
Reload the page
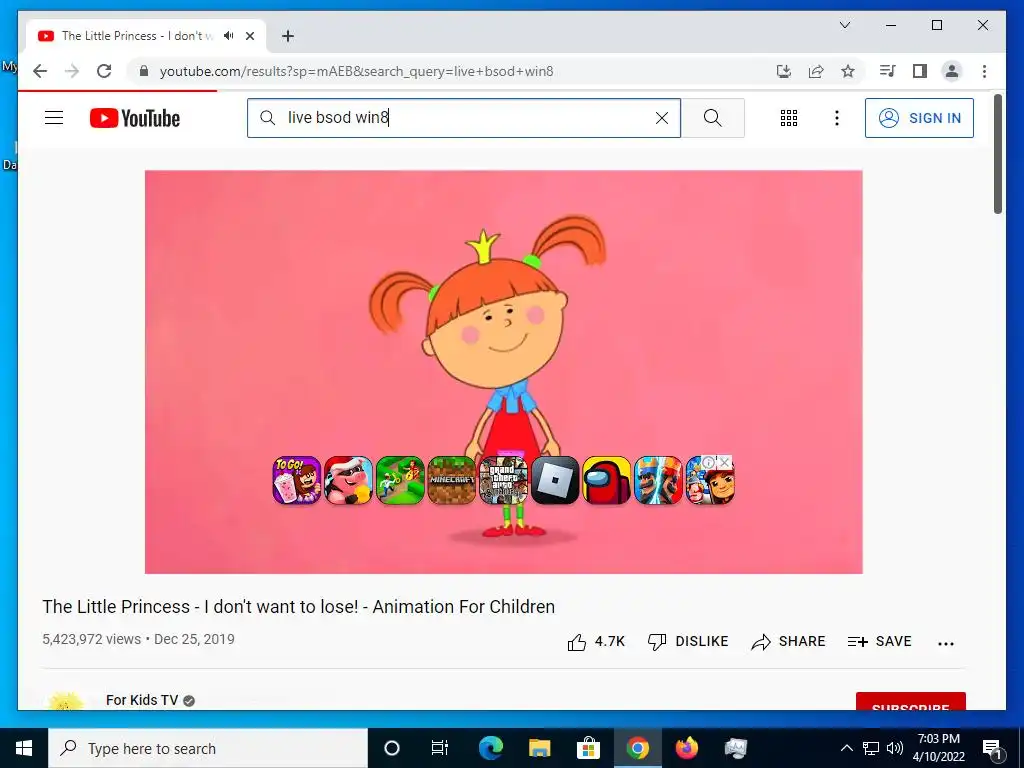[104, 71]
